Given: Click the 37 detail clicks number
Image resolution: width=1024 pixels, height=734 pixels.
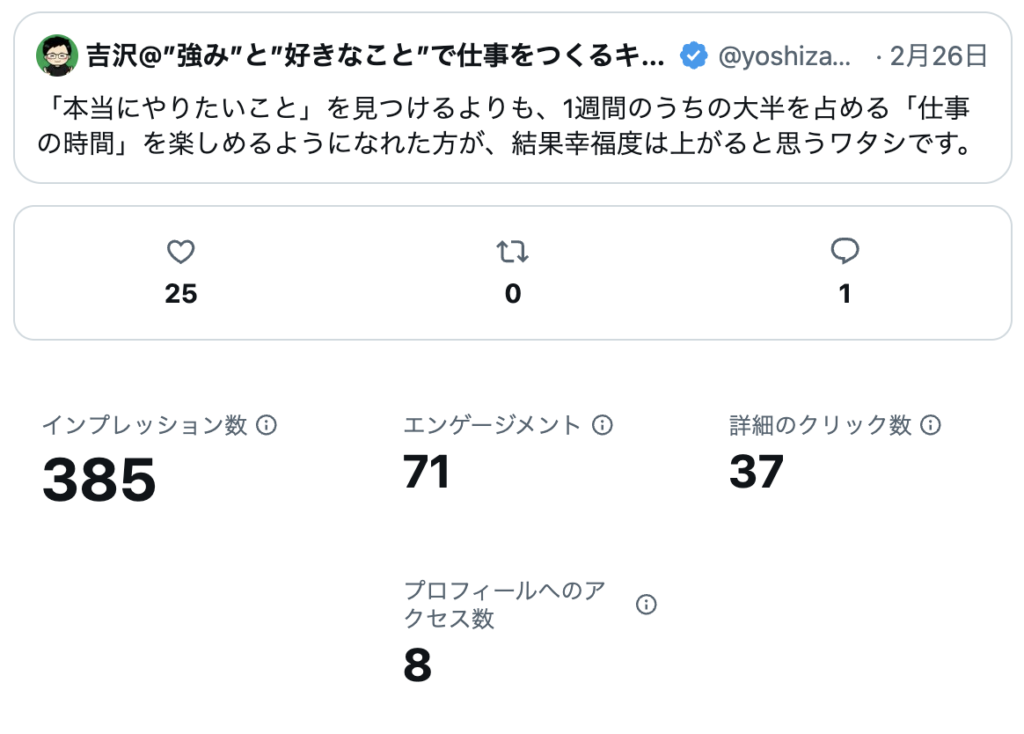Looking at the screenshot, I should [756, 472].
